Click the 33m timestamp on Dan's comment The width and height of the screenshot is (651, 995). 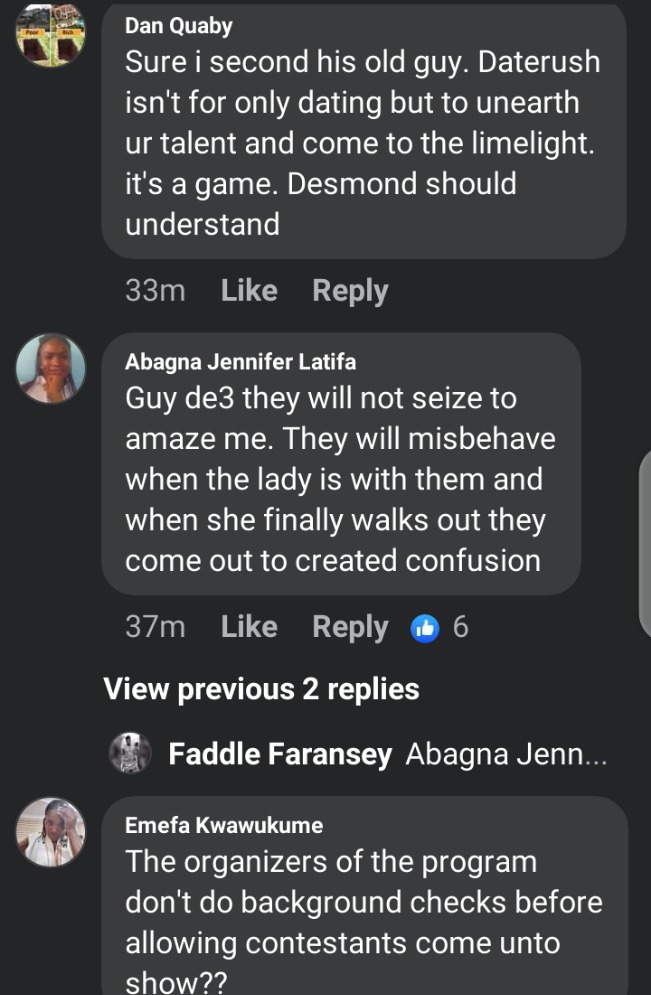tap(155, 291)
